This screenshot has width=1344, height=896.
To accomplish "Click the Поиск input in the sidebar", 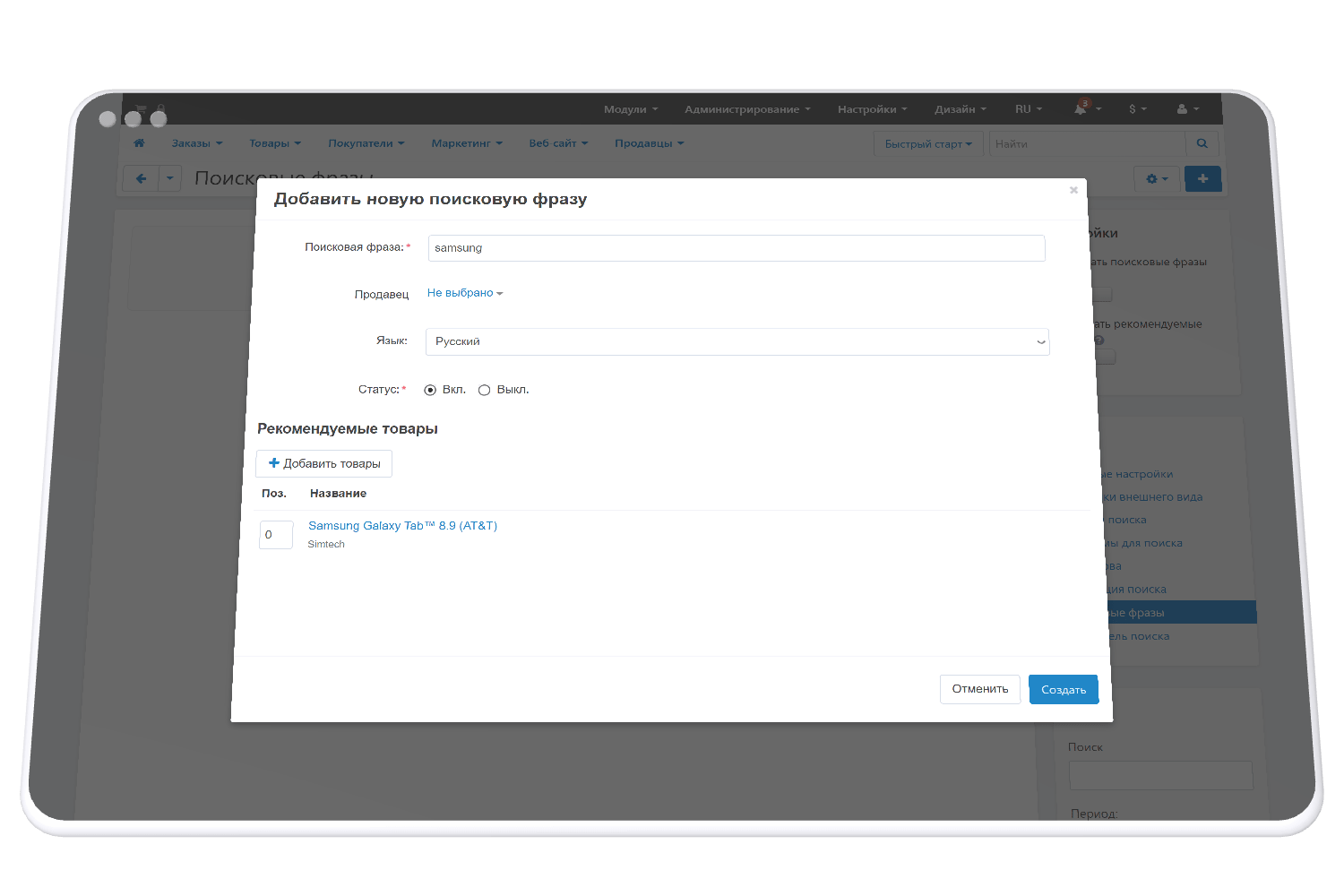I will coord(1161,776).
